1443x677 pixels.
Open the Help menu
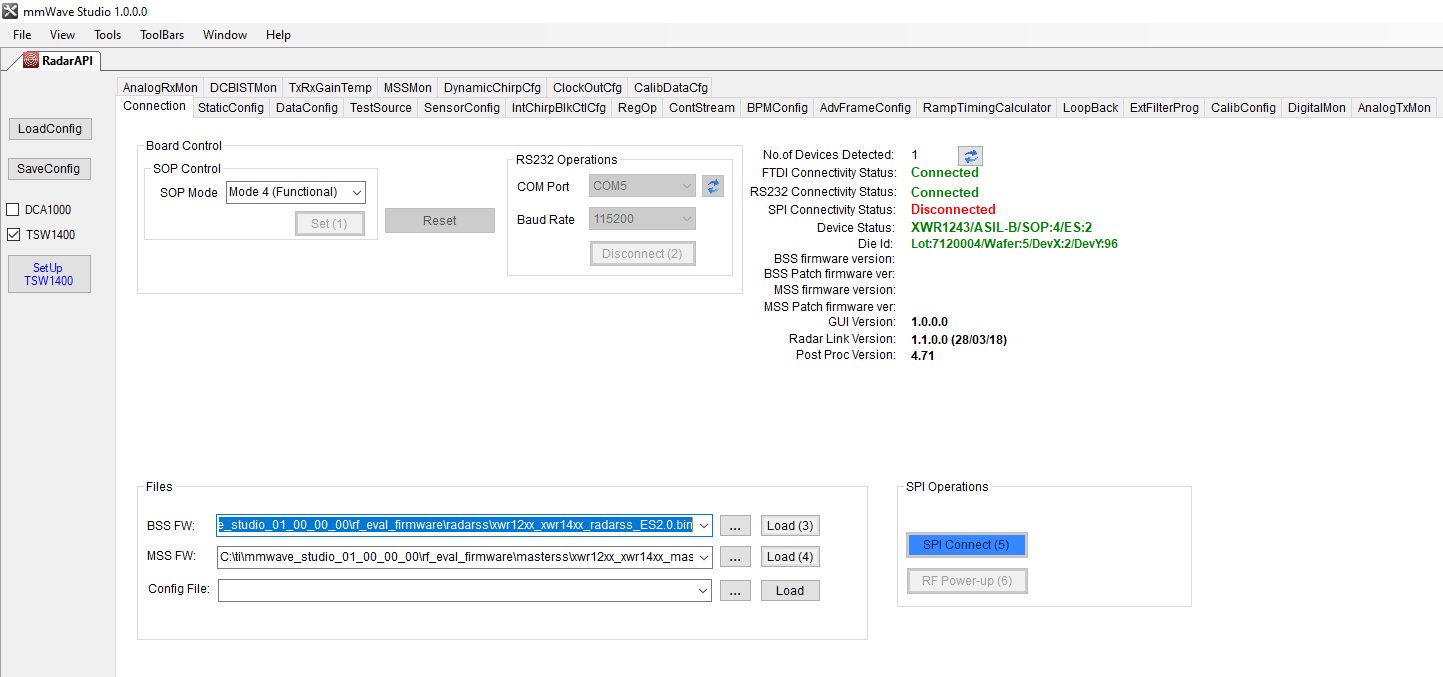point(278,35)
